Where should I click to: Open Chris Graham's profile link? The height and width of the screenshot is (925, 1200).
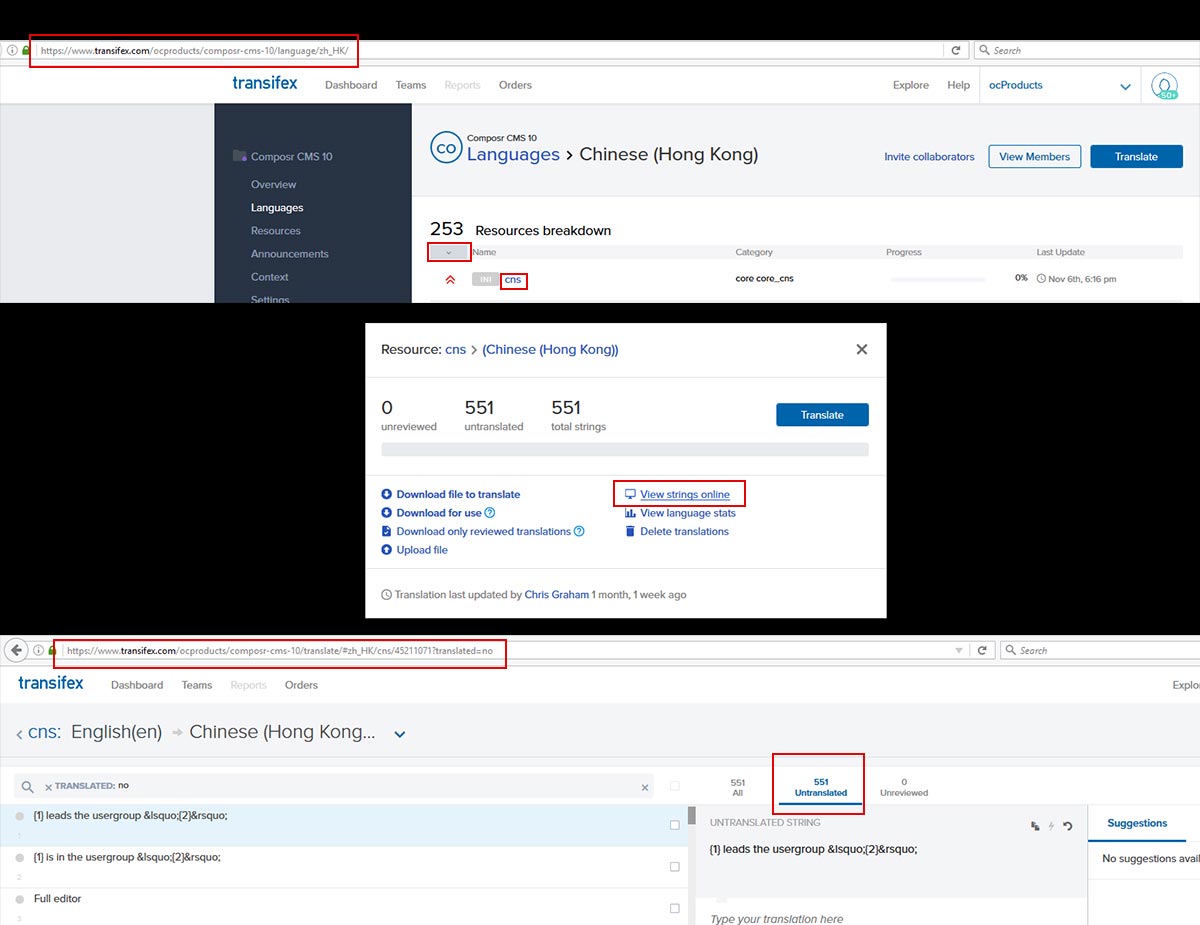[x=557, y=595]
